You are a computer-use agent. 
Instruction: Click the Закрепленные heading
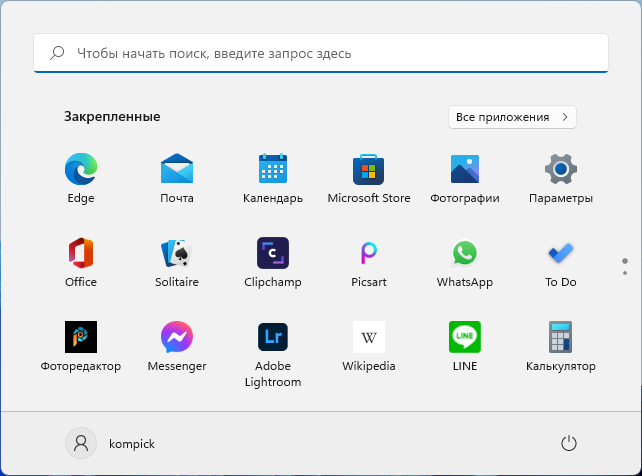pos(112,117)
